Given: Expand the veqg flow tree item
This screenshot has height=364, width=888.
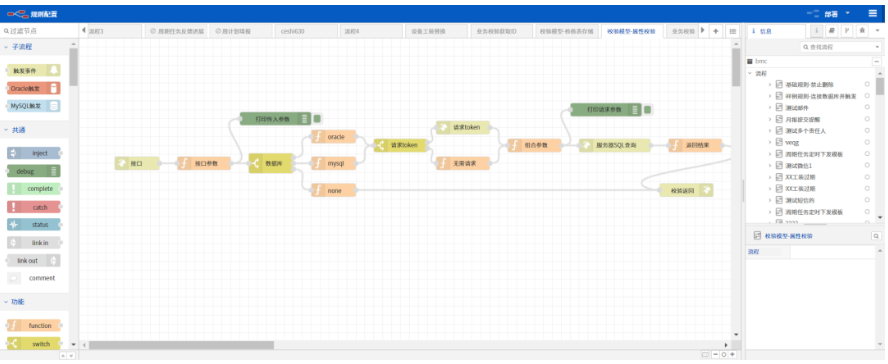Looking at the screenshot, I should tap(770, 142).
